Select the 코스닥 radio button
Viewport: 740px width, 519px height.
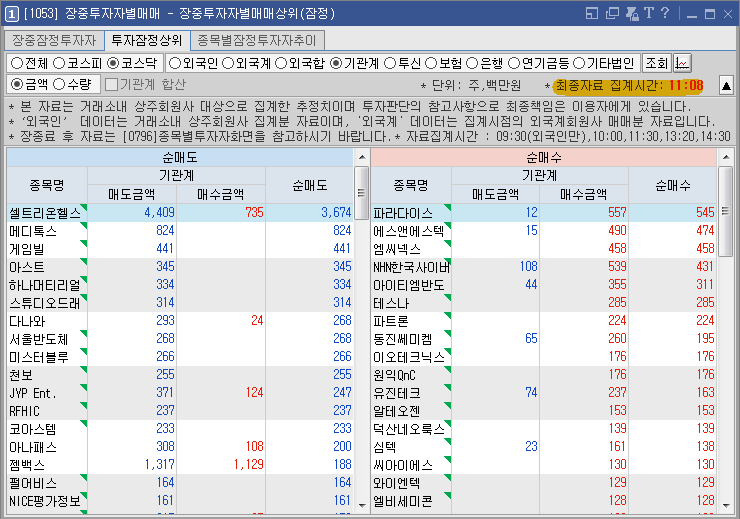113,63
